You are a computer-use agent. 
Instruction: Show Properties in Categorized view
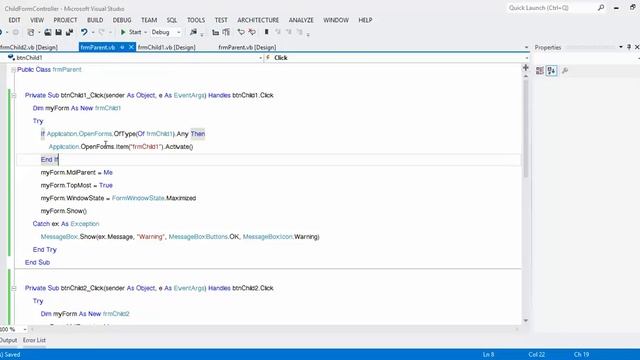(540, 71)
